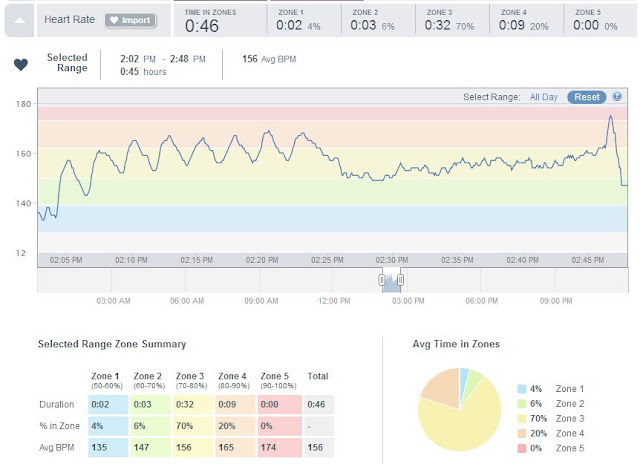Click the Zone 1 0:02 header box
Viewport: 640px width, 464px height.
coord(304,20)
